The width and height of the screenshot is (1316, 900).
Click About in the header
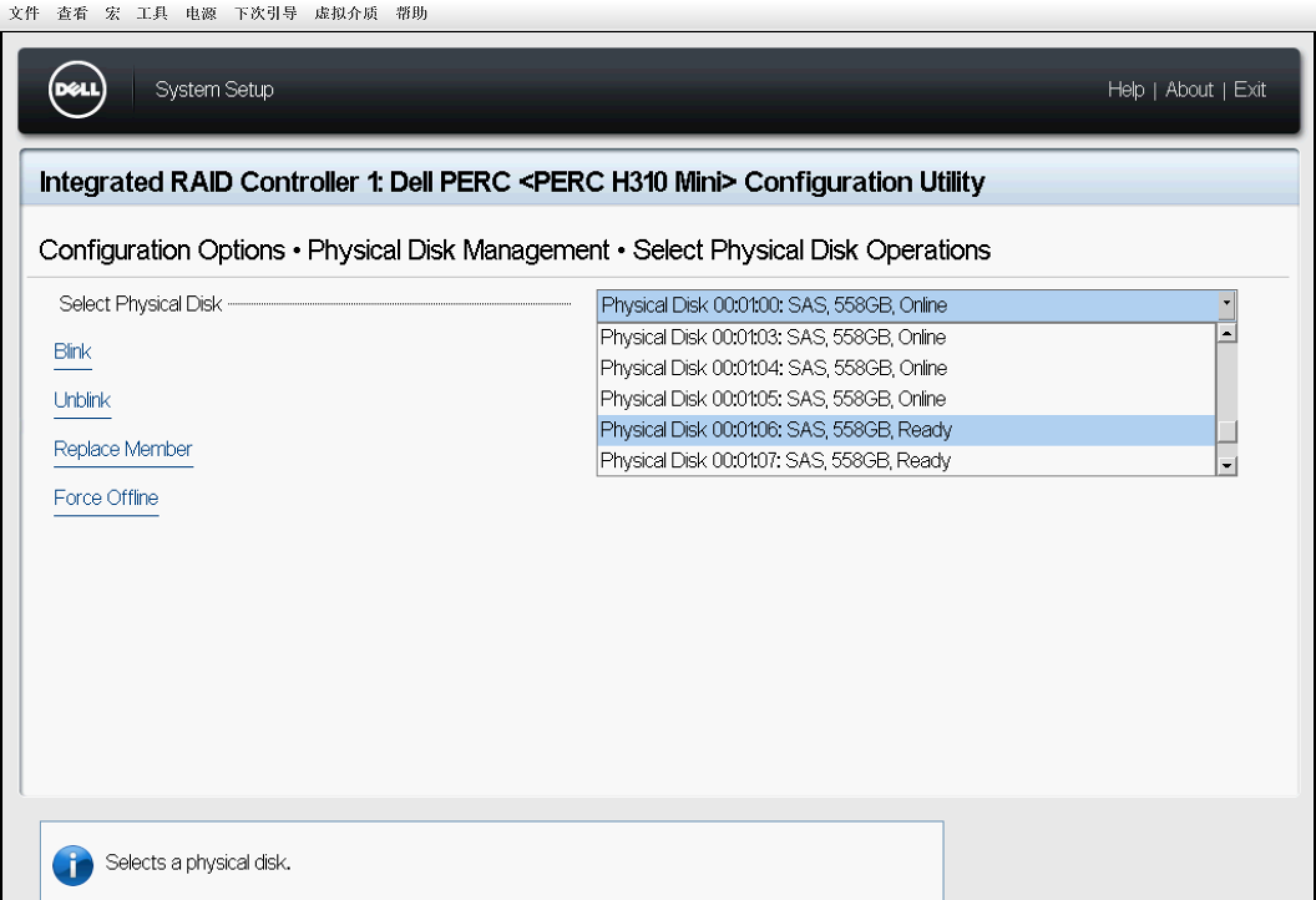click(1189, 90)
